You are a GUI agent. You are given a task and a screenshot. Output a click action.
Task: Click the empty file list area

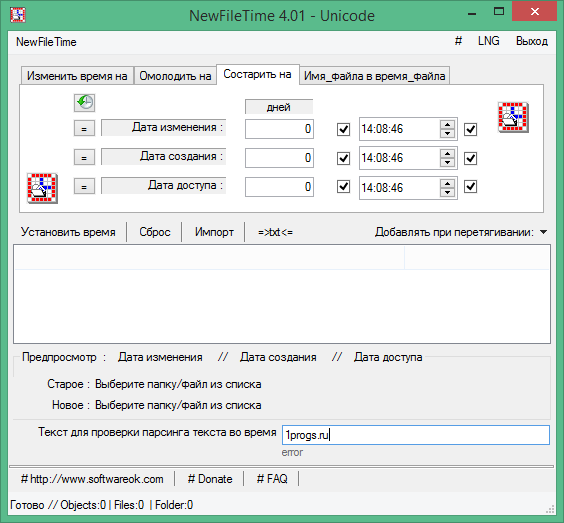282,306
